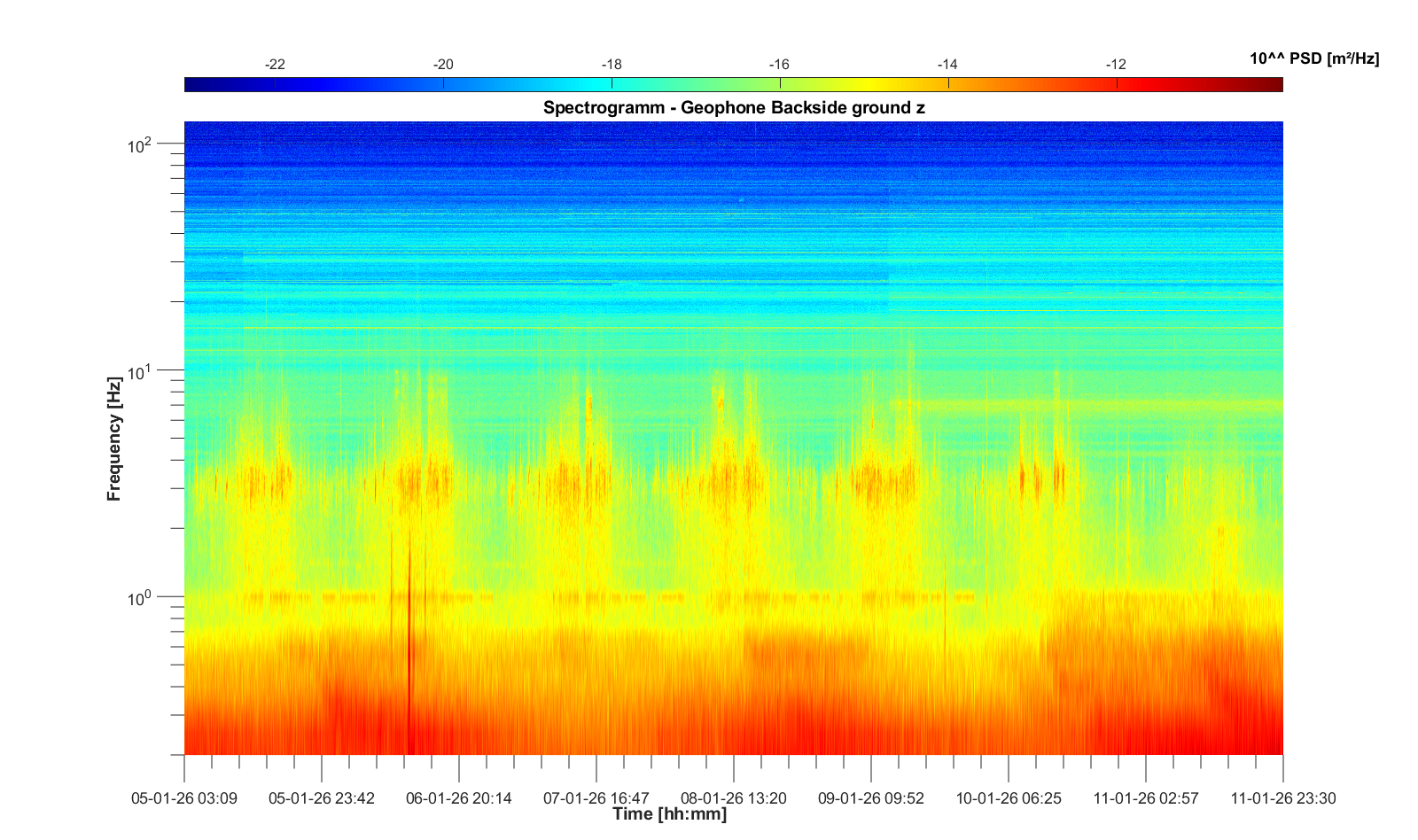
Task: Click the -22 tick label on colorbar
Action: point(275,65)
